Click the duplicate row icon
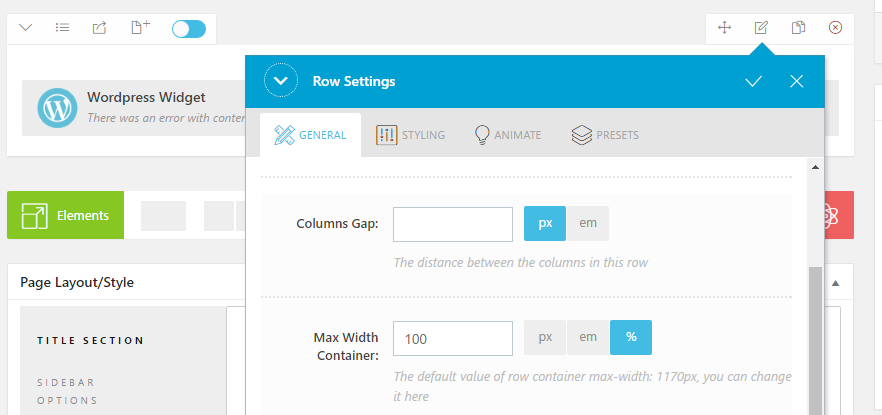 pyautogui.click(x=798, y=28)
